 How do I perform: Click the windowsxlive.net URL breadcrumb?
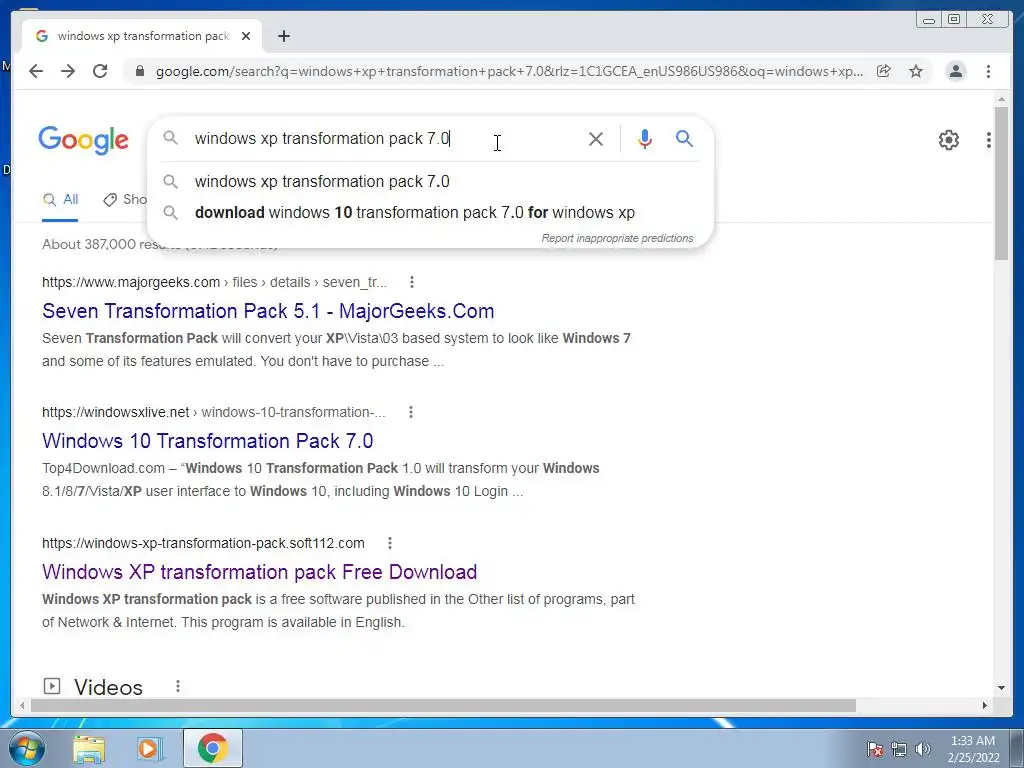(x=214, y=412)
